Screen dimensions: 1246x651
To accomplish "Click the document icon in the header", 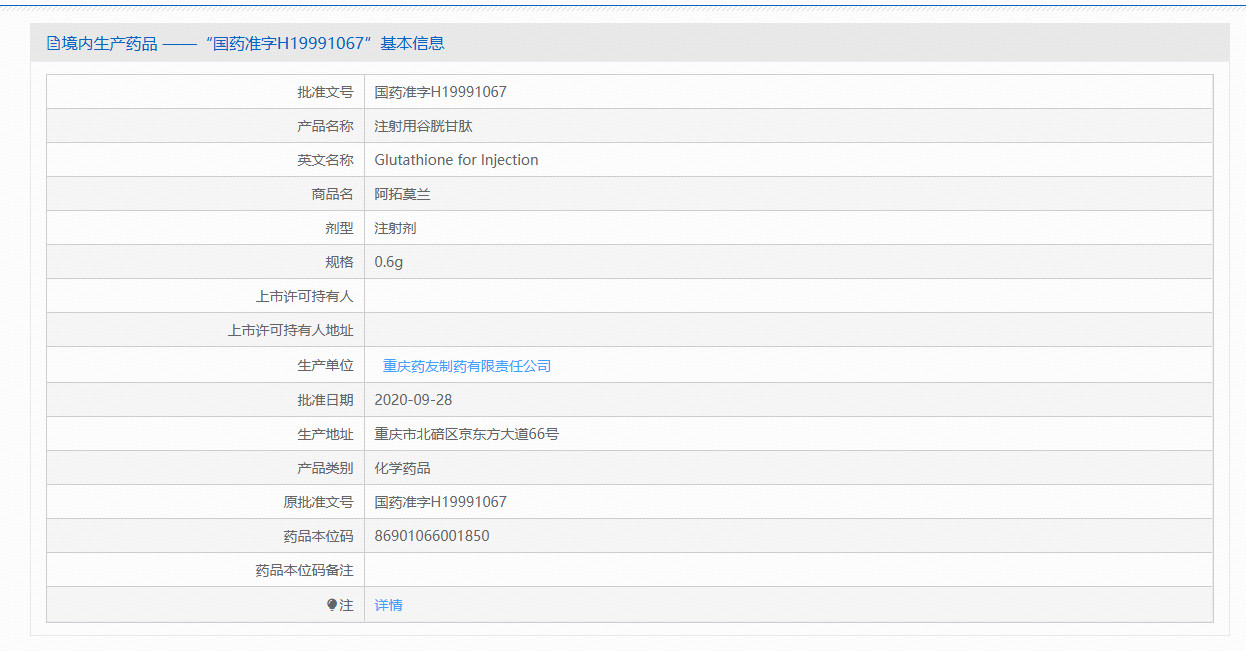I will 53,43.
